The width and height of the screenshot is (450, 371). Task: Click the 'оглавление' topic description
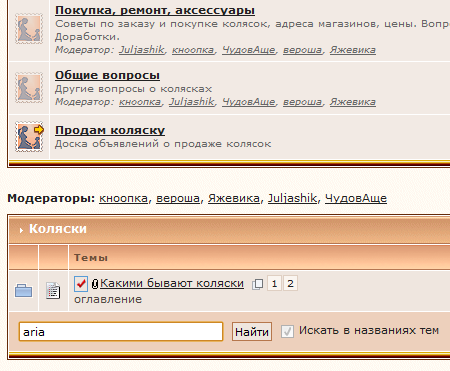point(108,299)
